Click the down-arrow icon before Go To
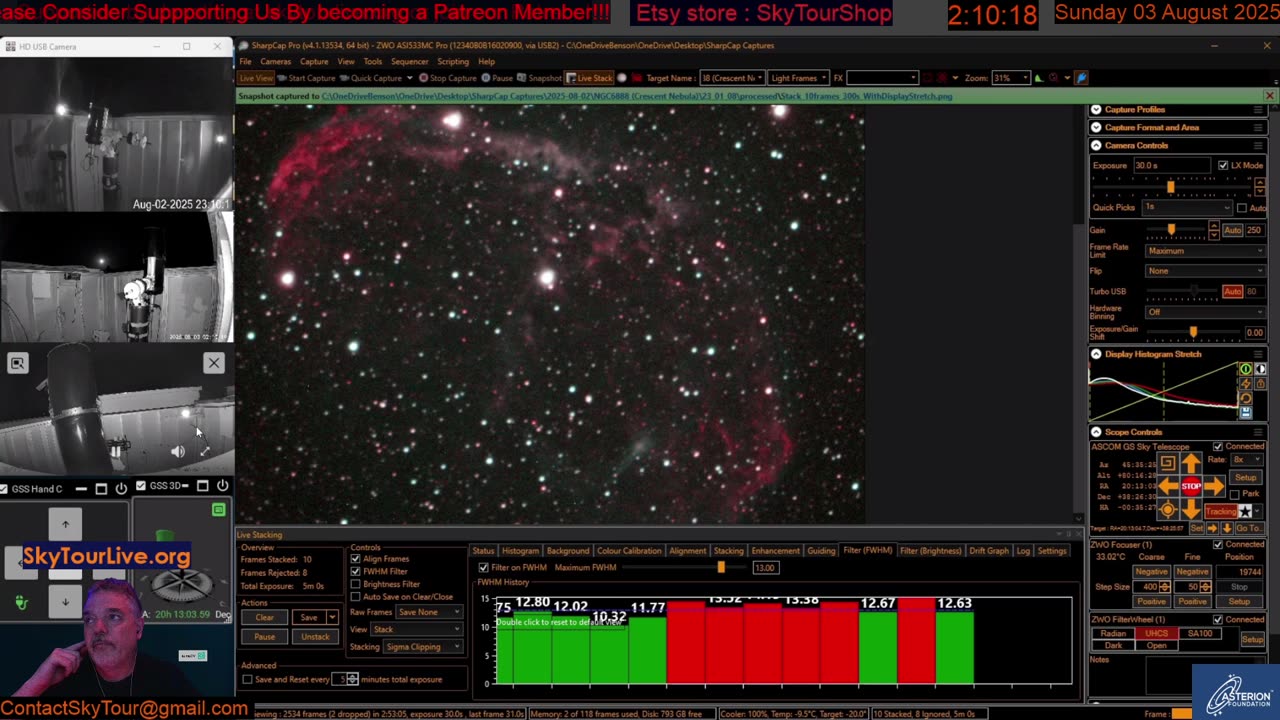 (1227, 528)
